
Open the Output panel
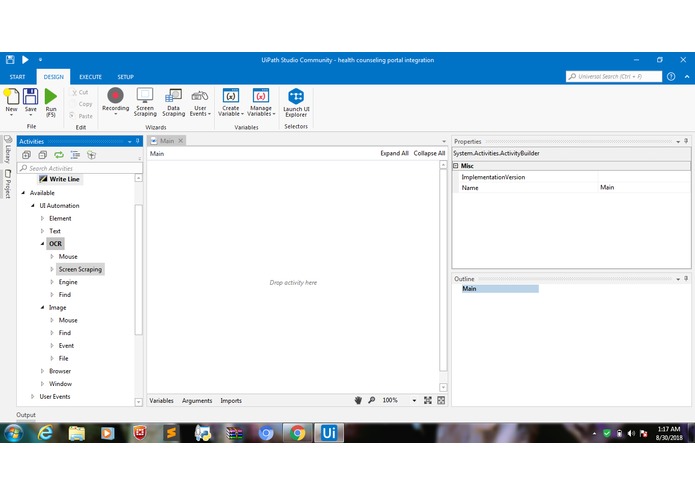[26, 415]
